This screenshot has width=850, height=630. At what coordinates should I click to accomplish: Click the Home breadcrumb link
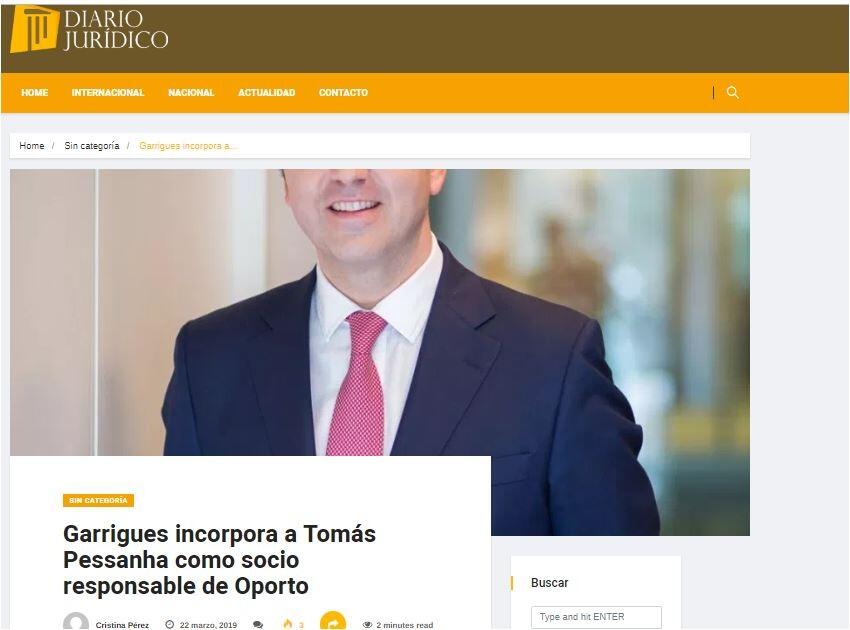pyautogui.click(x=32, y=146)
